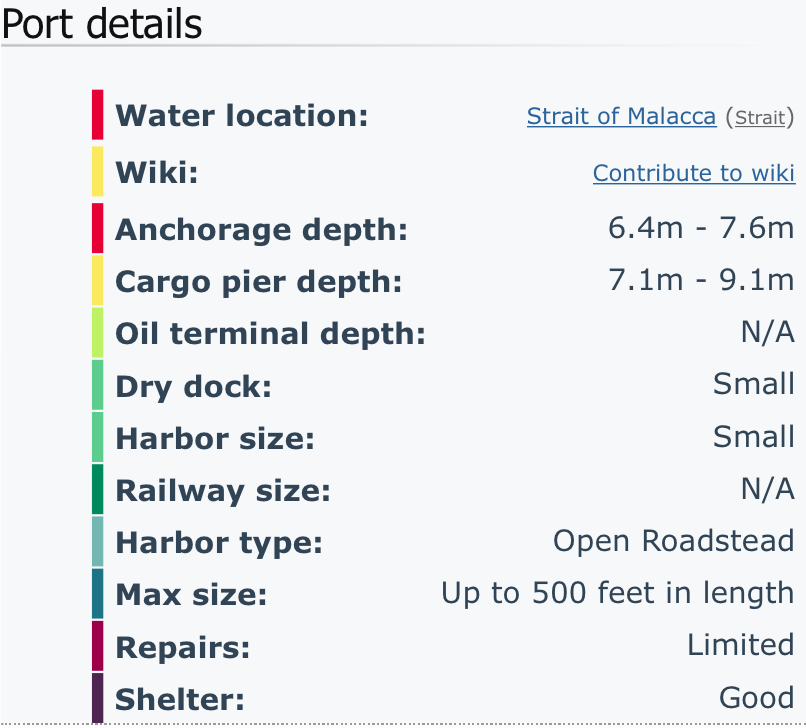
Task: Open the Contribute to wiki link
Action: (x=694, y=173)
